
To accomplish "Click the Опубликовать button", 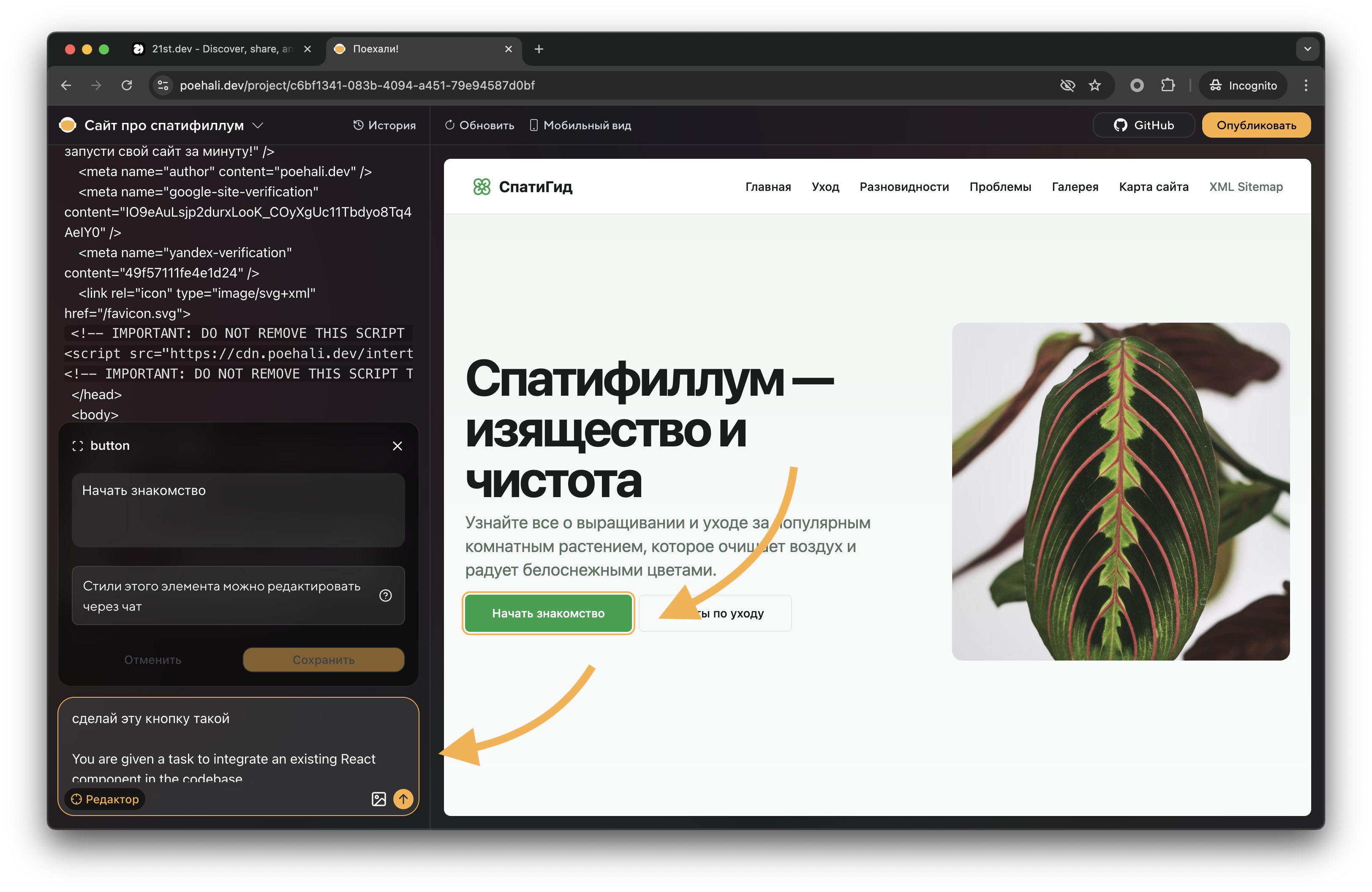I will point(1256,125).
